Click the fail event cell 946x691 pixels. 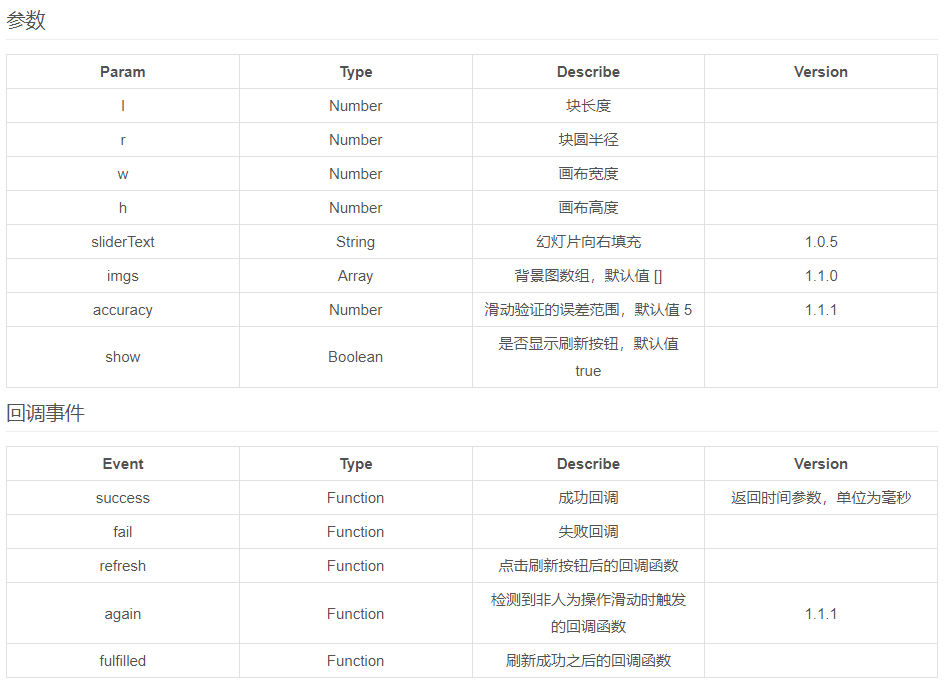click(x=123, y=532)
